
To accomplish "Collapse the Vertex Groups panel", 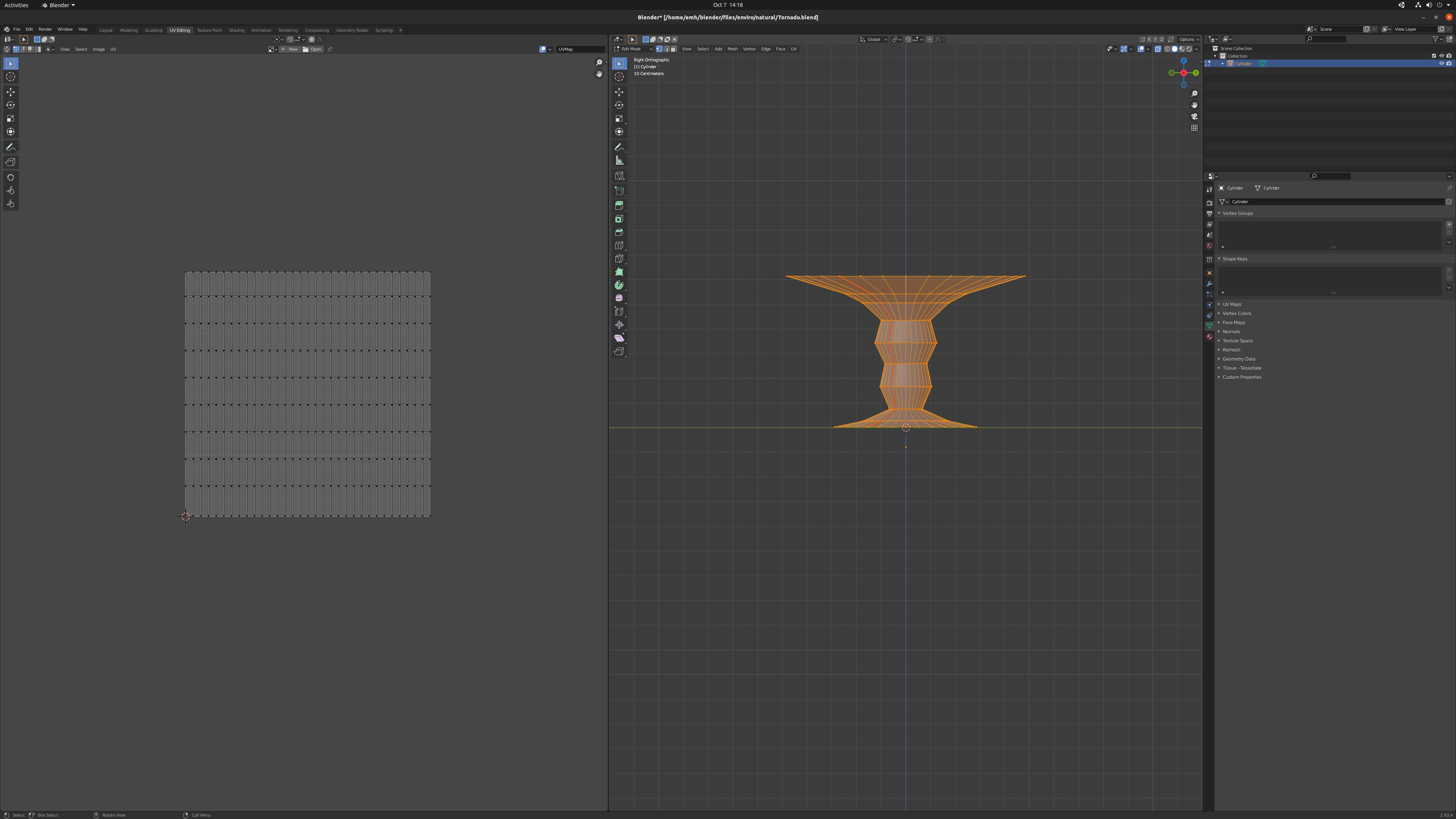I will click(x=1237, y=213).
